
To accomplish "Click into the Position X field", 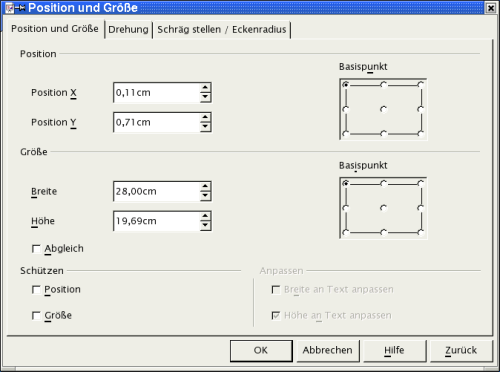I will click(x=157, y=93).
